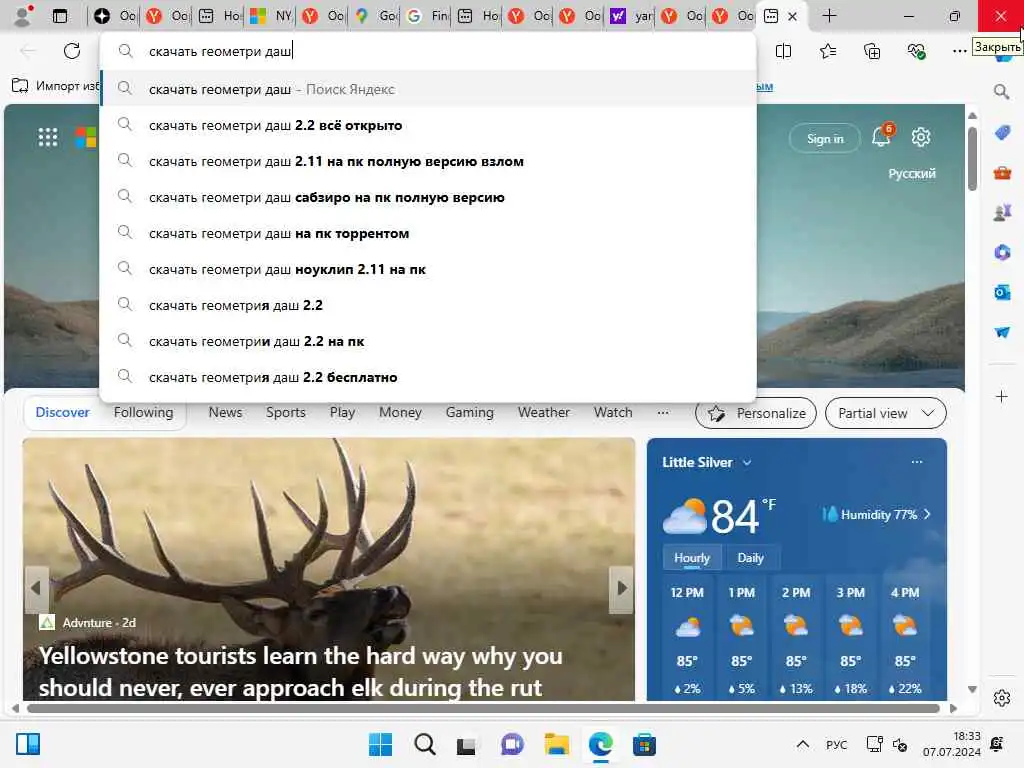Open the MSN app launcher grid icon
The height and width of the screenshot is (768, 1024).
click(x=48, y=137)
